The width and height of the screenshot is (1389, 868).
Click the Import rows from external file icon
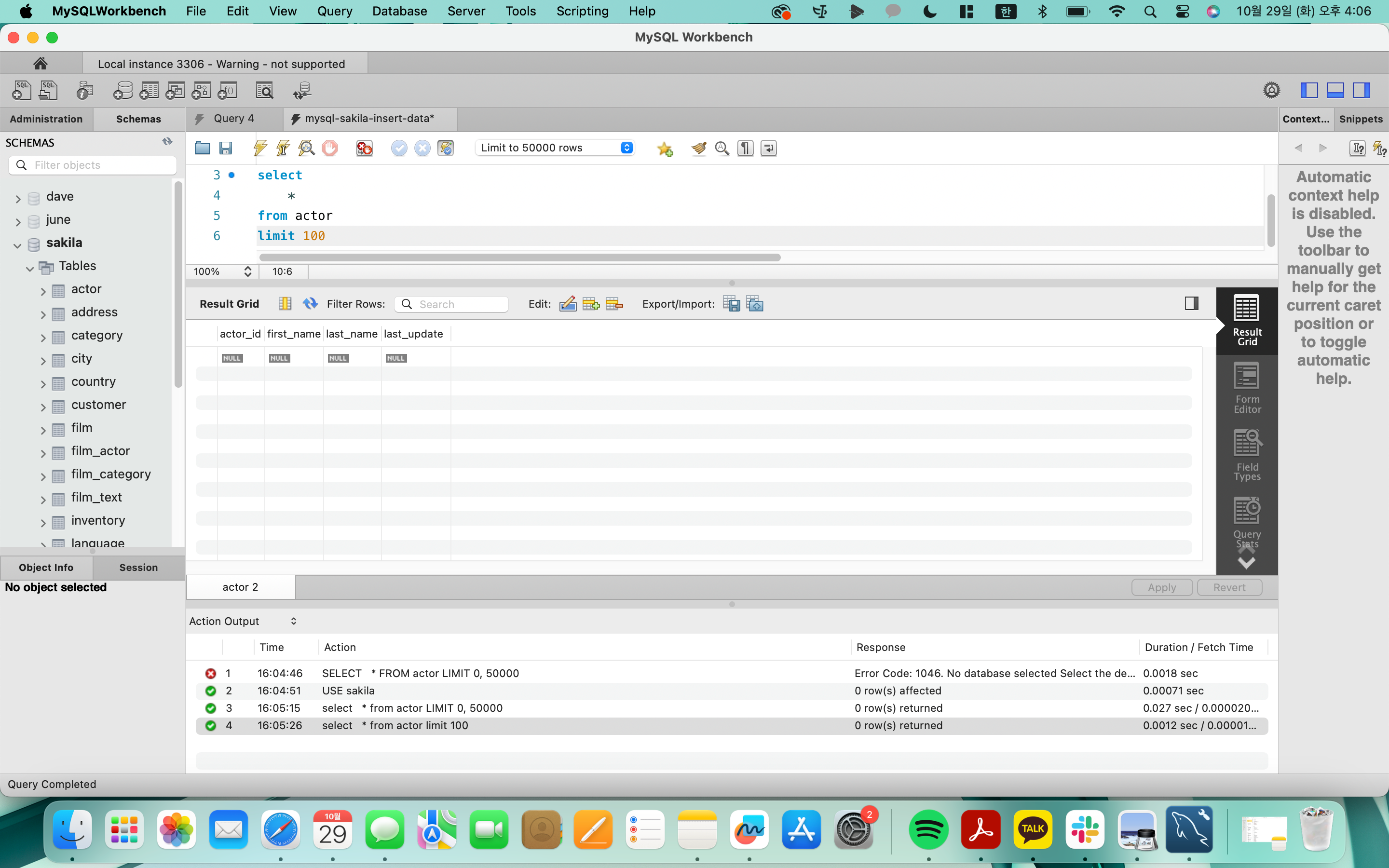pos(755,304)
